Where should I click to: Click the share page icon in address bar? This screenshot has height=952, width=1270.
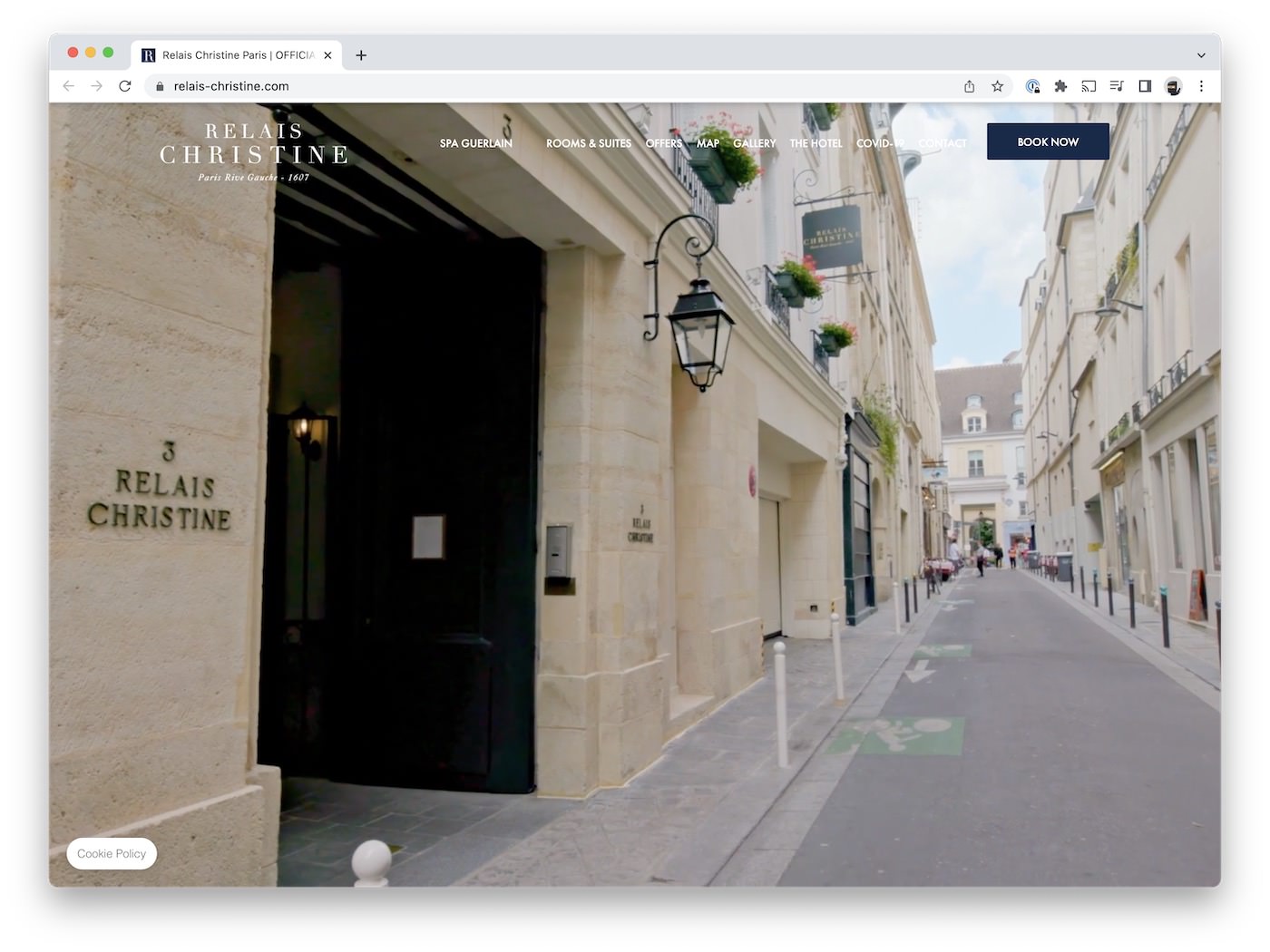click(x=969, y=86)
